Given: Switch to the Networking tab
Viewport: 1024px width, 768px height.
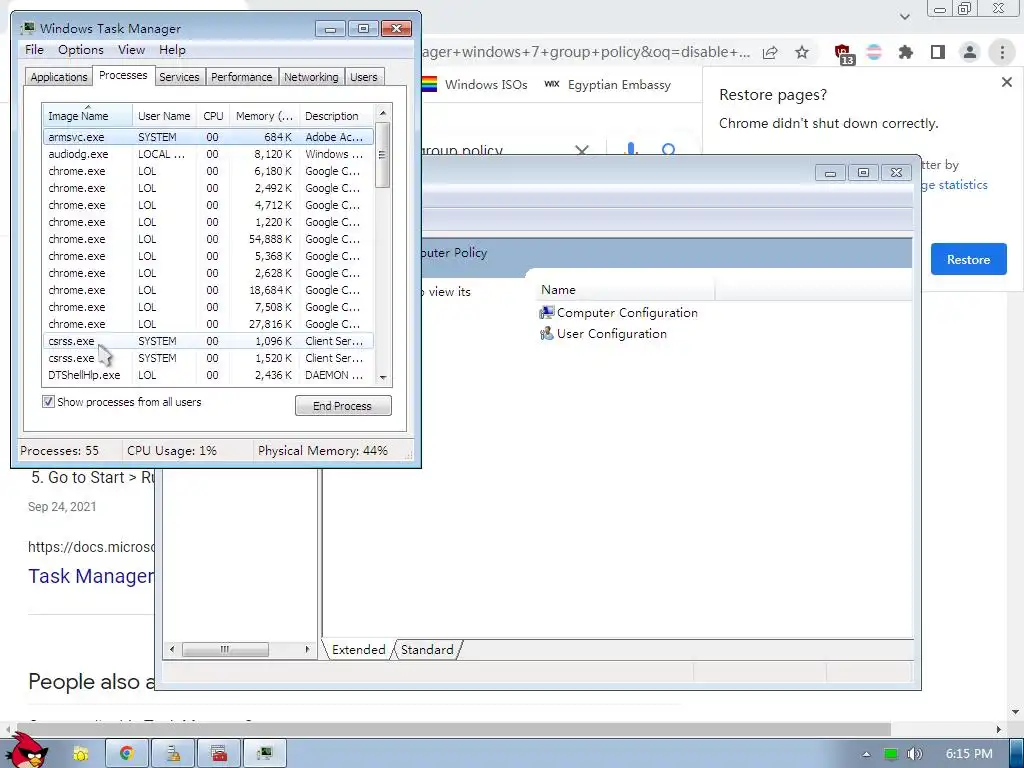Looking at the screenshot, I should click(311, 77).
